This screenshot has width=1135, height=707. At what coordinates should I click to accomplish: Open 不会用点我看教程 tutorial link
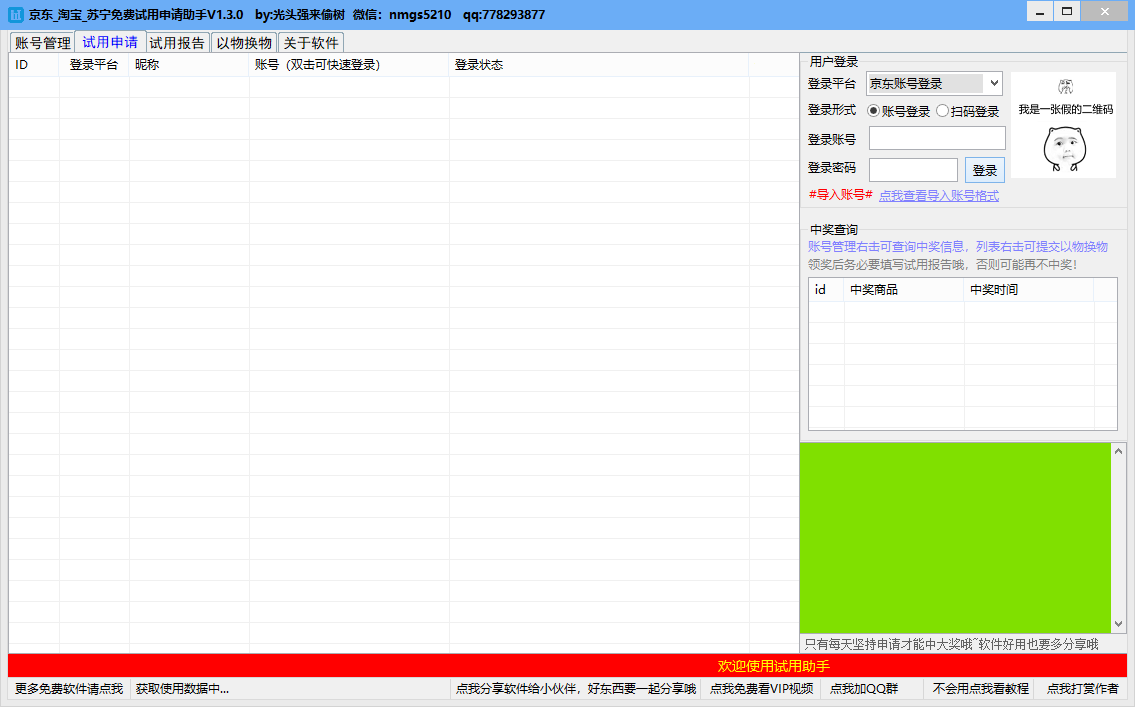point(980,688)
